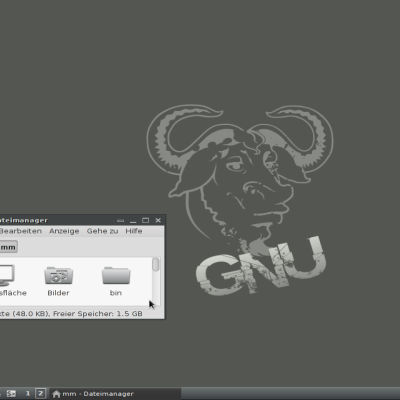Screen dimensions: 400x400
Task: Minimize the Dateimanager window
Action: point(133,221)
